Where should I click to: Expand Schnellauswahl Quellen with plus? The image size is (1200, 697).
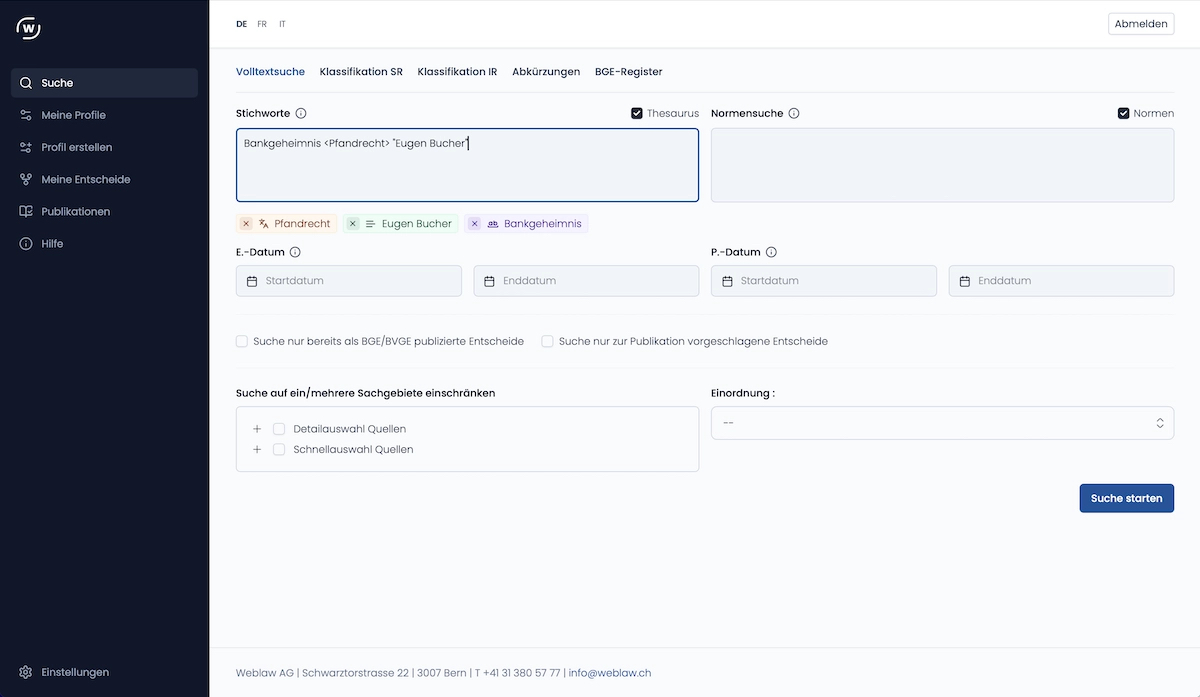[257, 450]
